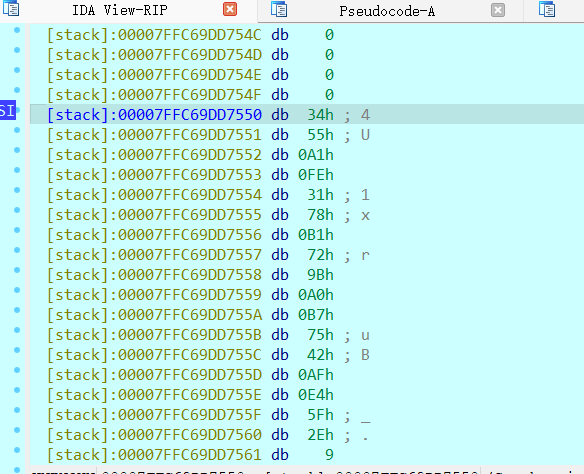The height and width of the screenshot is (474, 584).
Task: Click the IDA View-RIP tab icon
Action: (x=11, y=8)
